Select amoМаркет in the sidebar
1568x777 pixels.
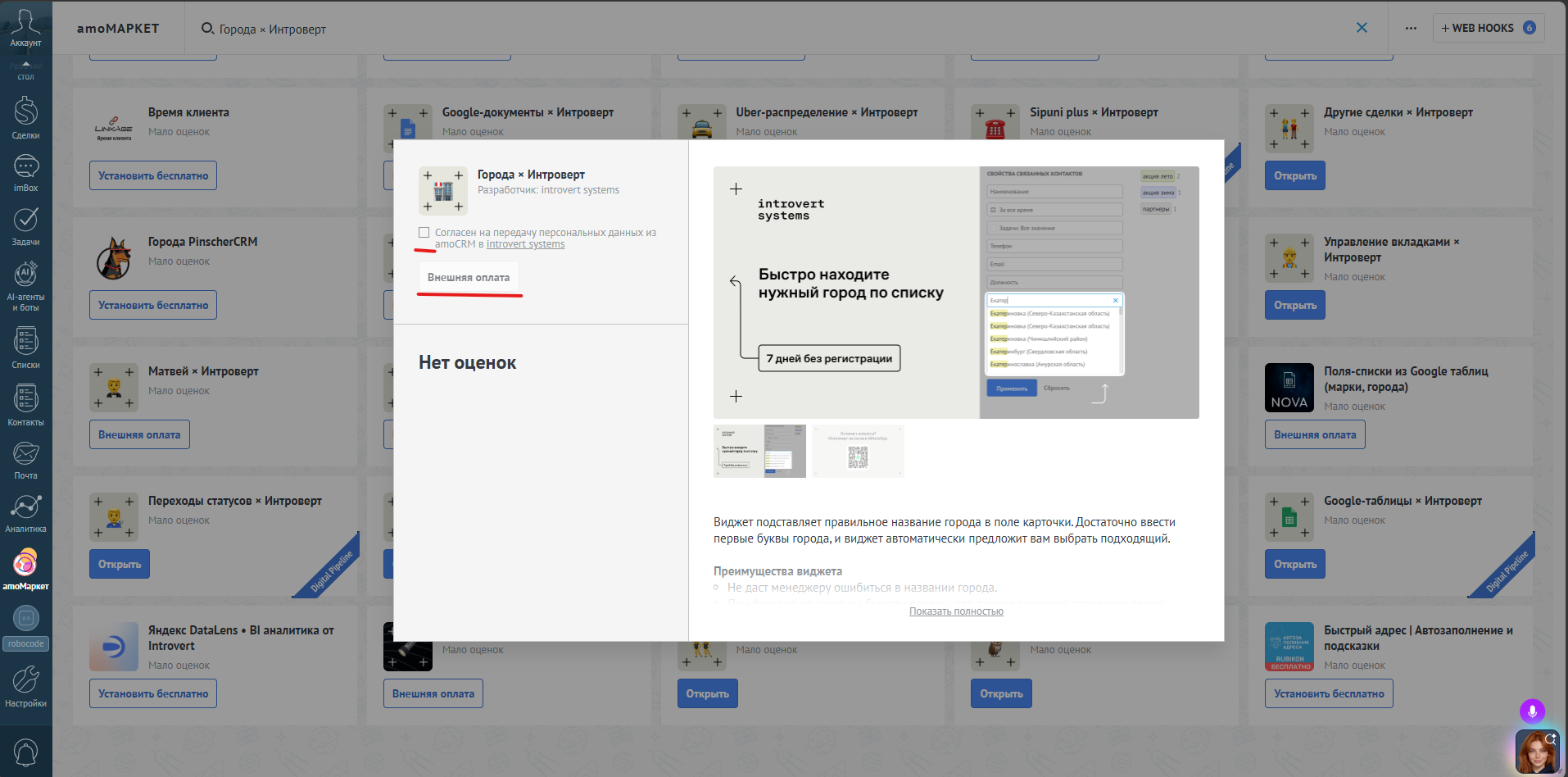[25, 570]
